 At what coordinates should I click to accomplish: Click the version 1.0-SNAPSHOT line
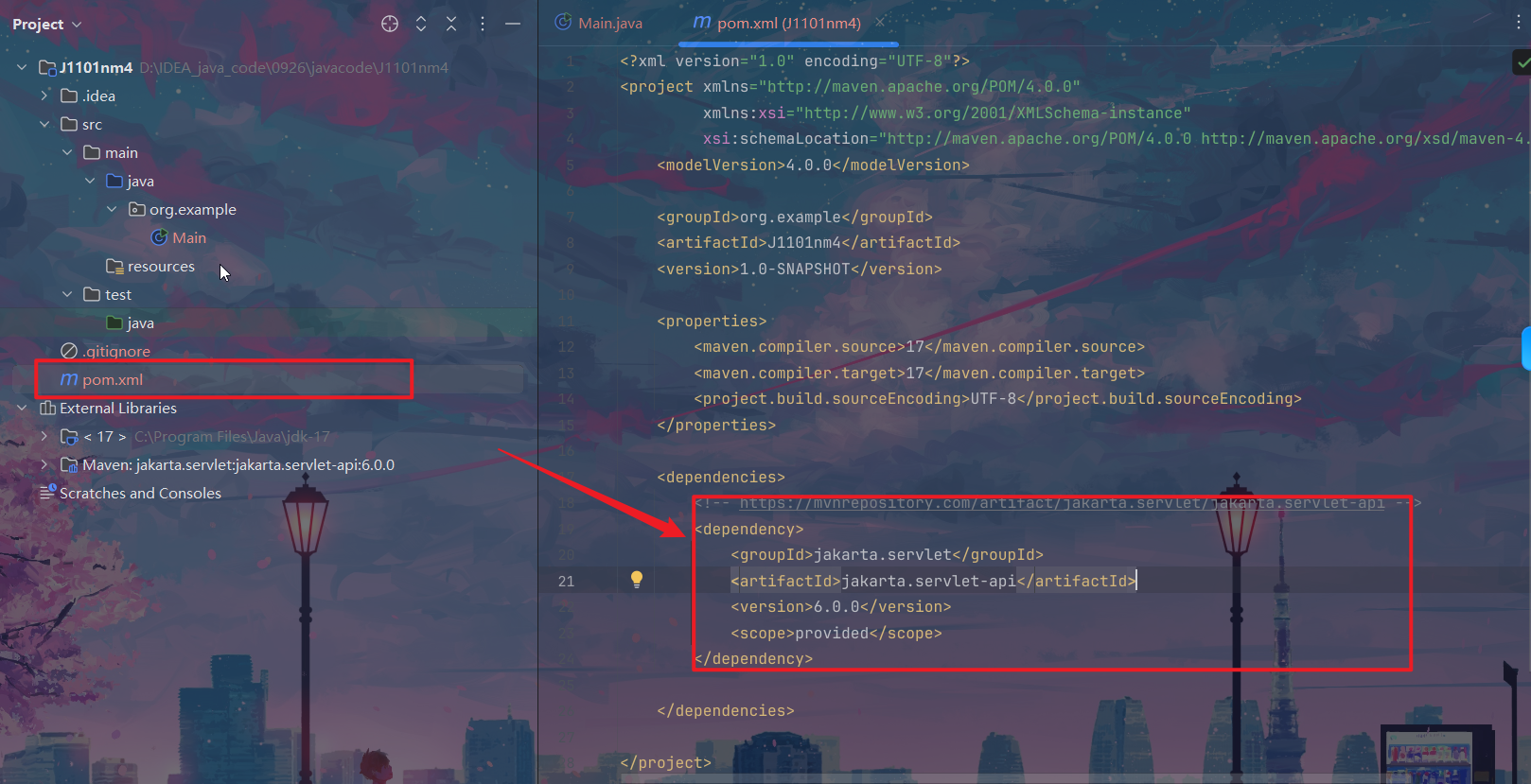click(x=800, y=269)
